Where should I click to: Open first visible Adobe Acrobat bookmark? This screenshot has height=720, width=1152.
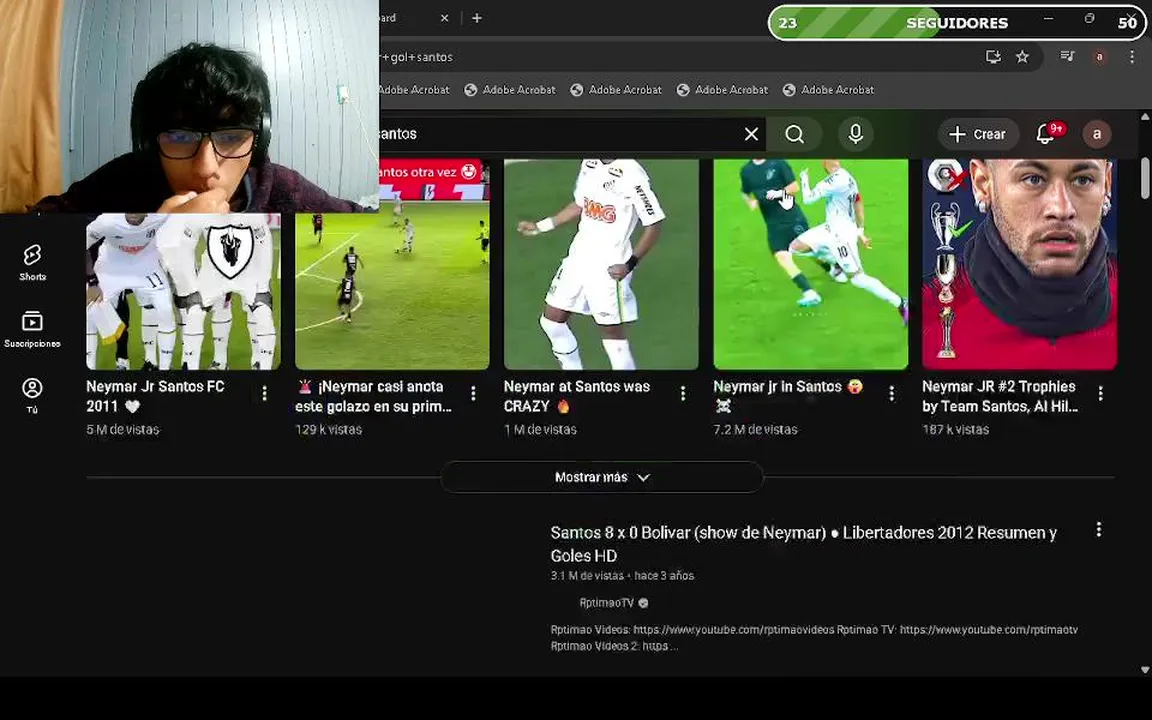414,90
